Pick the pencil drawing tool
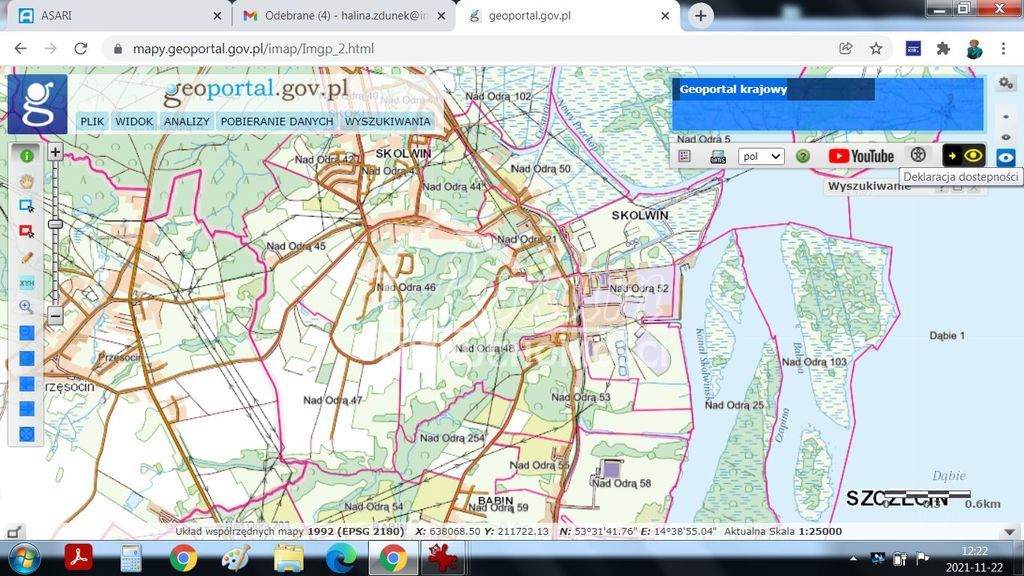The width and height of the screenshot is (1024, 576). click(27, 257)
